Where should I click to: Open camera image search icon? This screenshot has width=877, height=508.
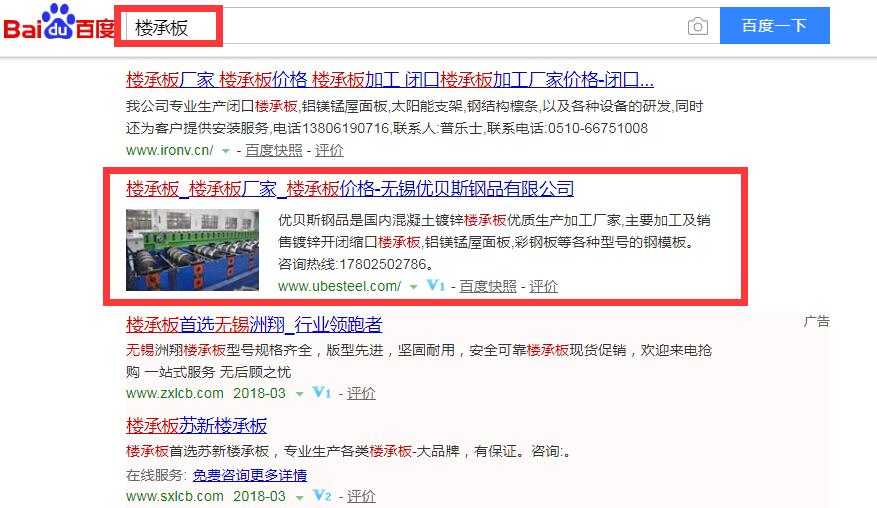[697, 26]
